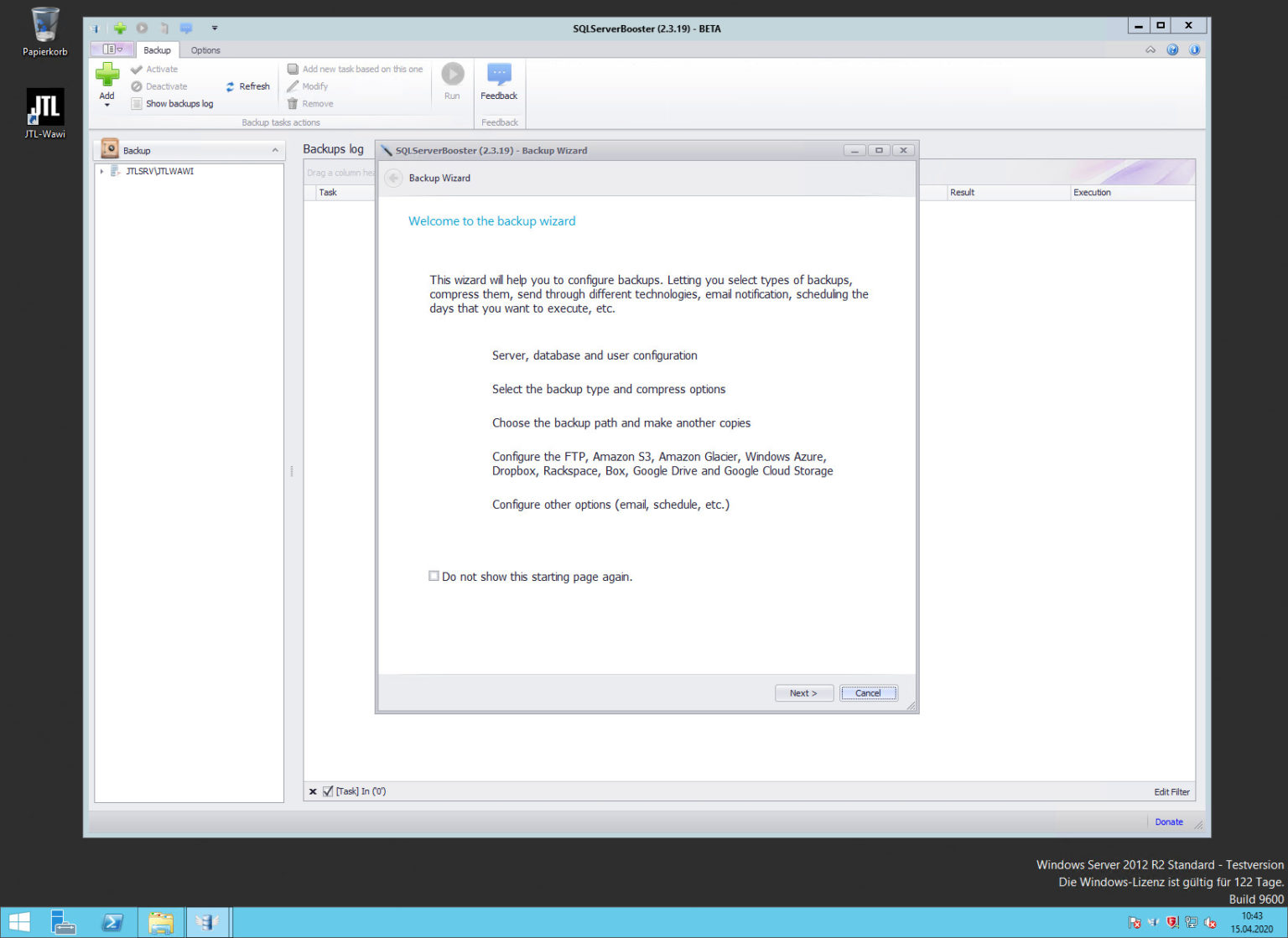The width and height of the screenshot is (1288, 938).
Task: Select the Backup ribbon tab
Action: click(157, 50)
